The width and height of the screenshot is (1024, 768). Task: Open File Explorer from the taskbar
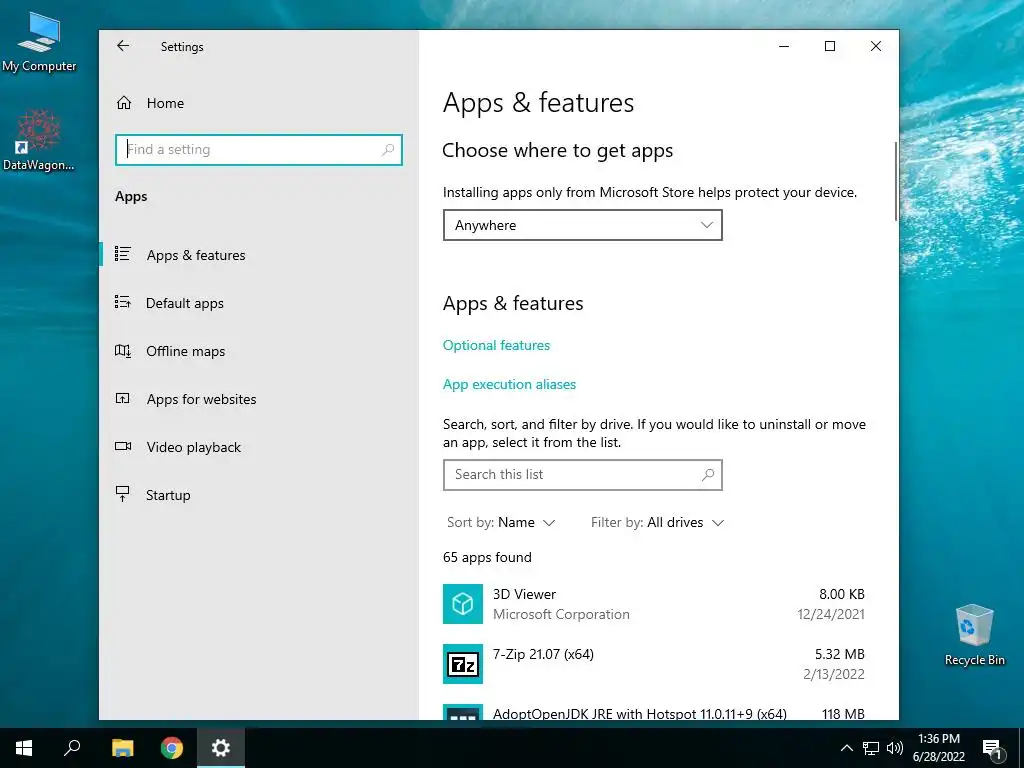[122, 748]
